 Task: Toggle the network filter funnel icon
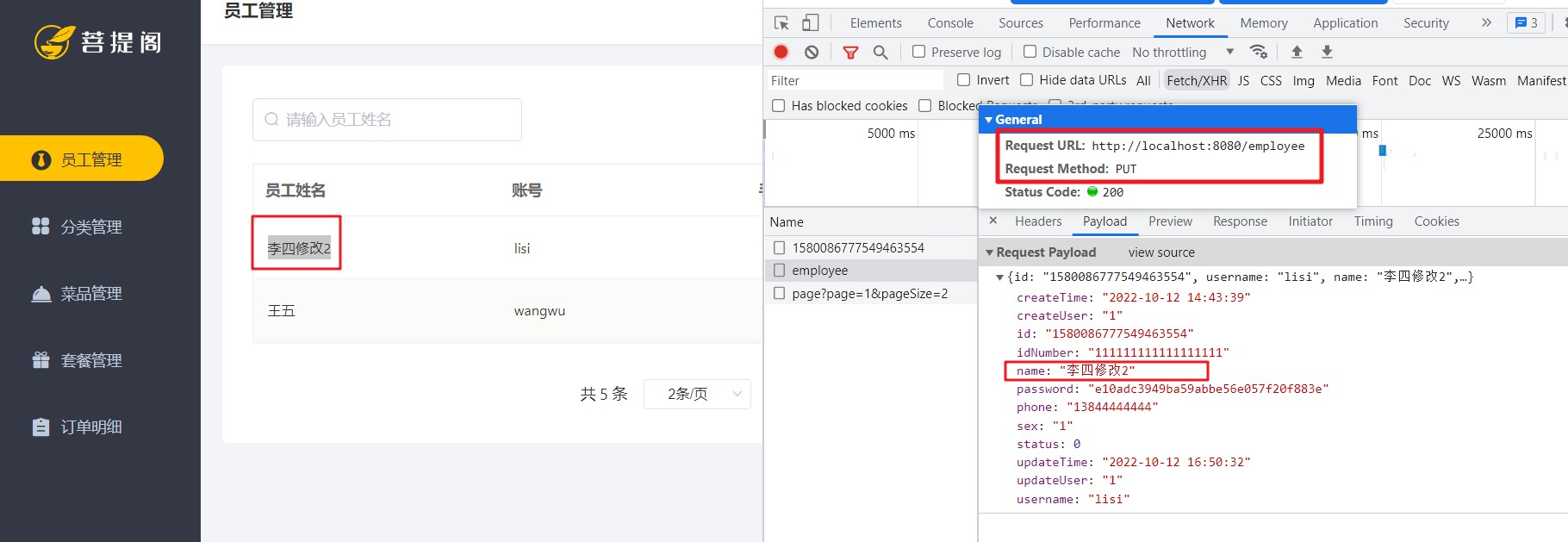point(850,53)
